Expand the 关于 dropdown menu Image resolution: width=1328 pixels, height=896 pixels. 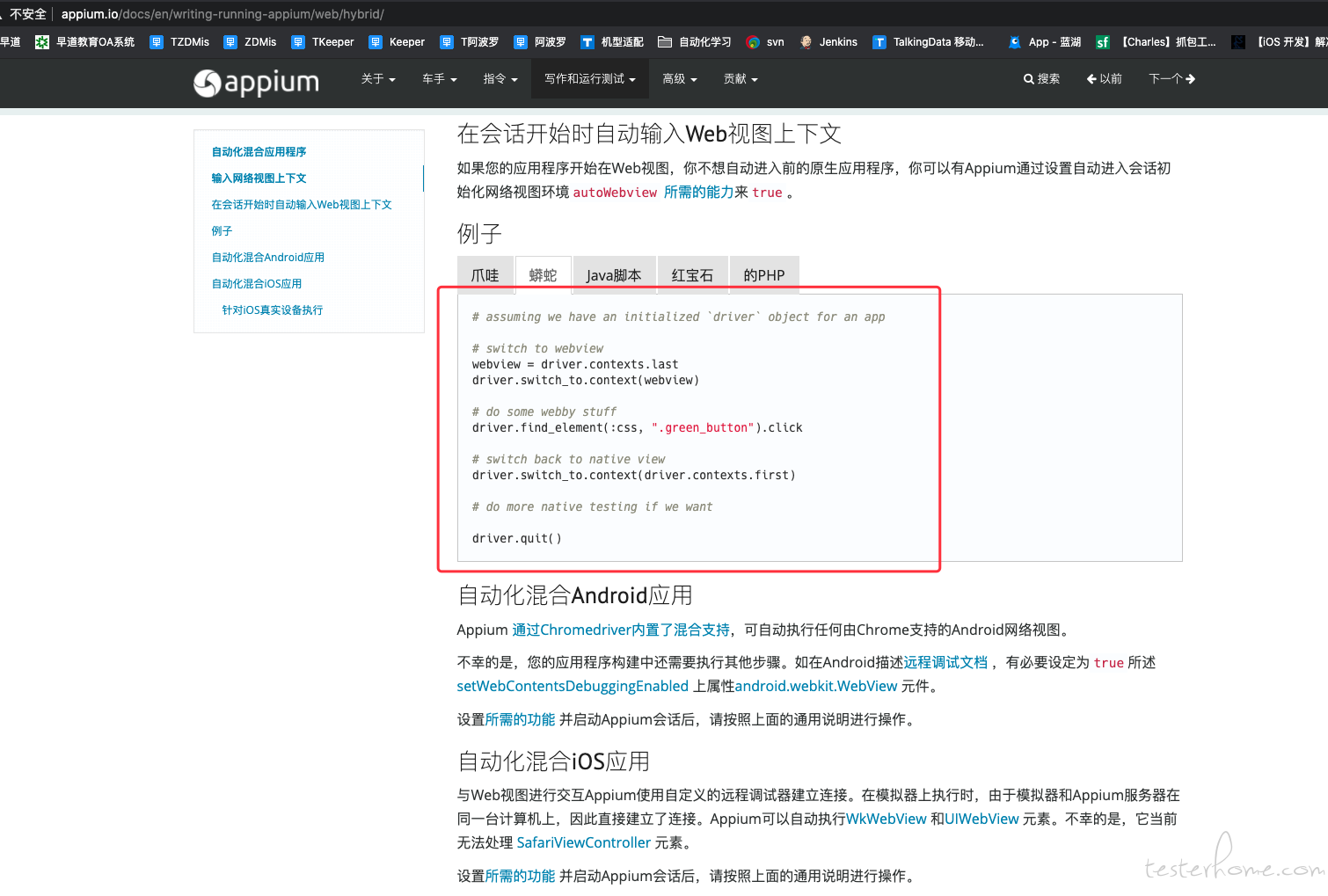coord(378,79)
